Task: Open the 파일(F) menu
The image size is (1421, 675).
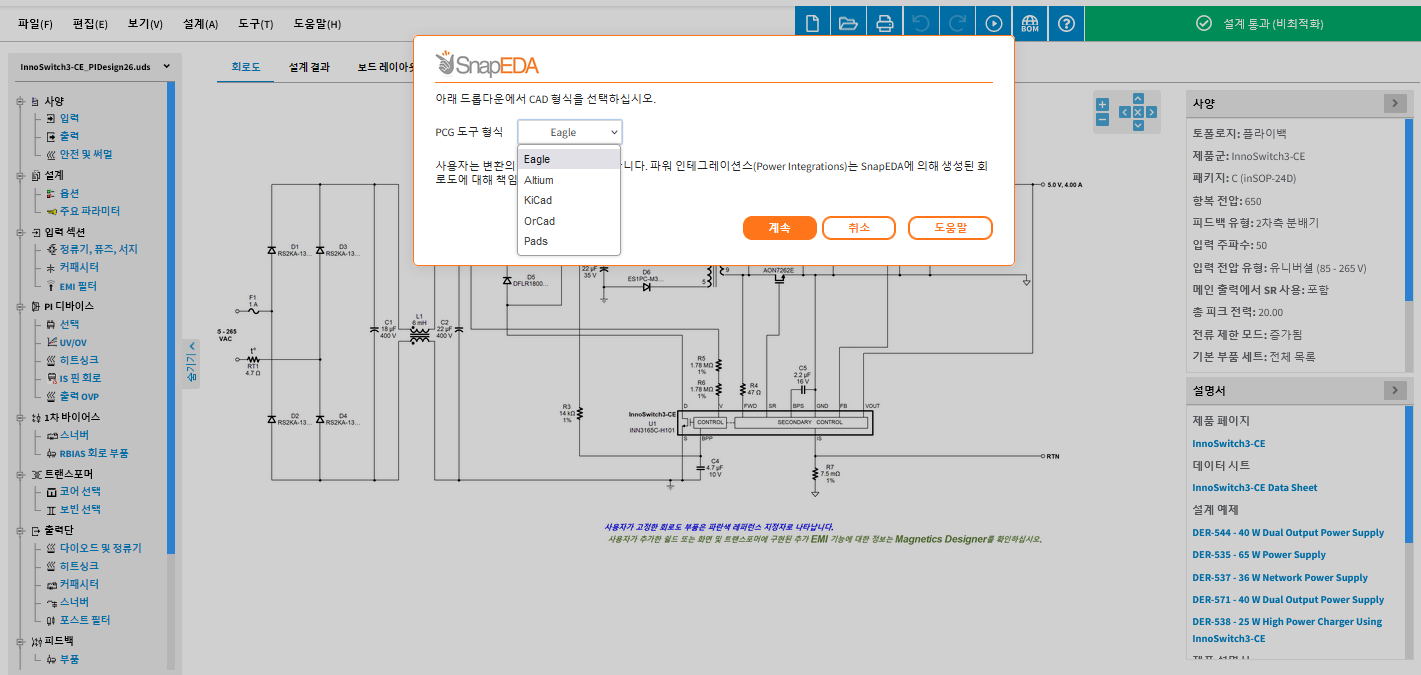Action: pos(35,23)
